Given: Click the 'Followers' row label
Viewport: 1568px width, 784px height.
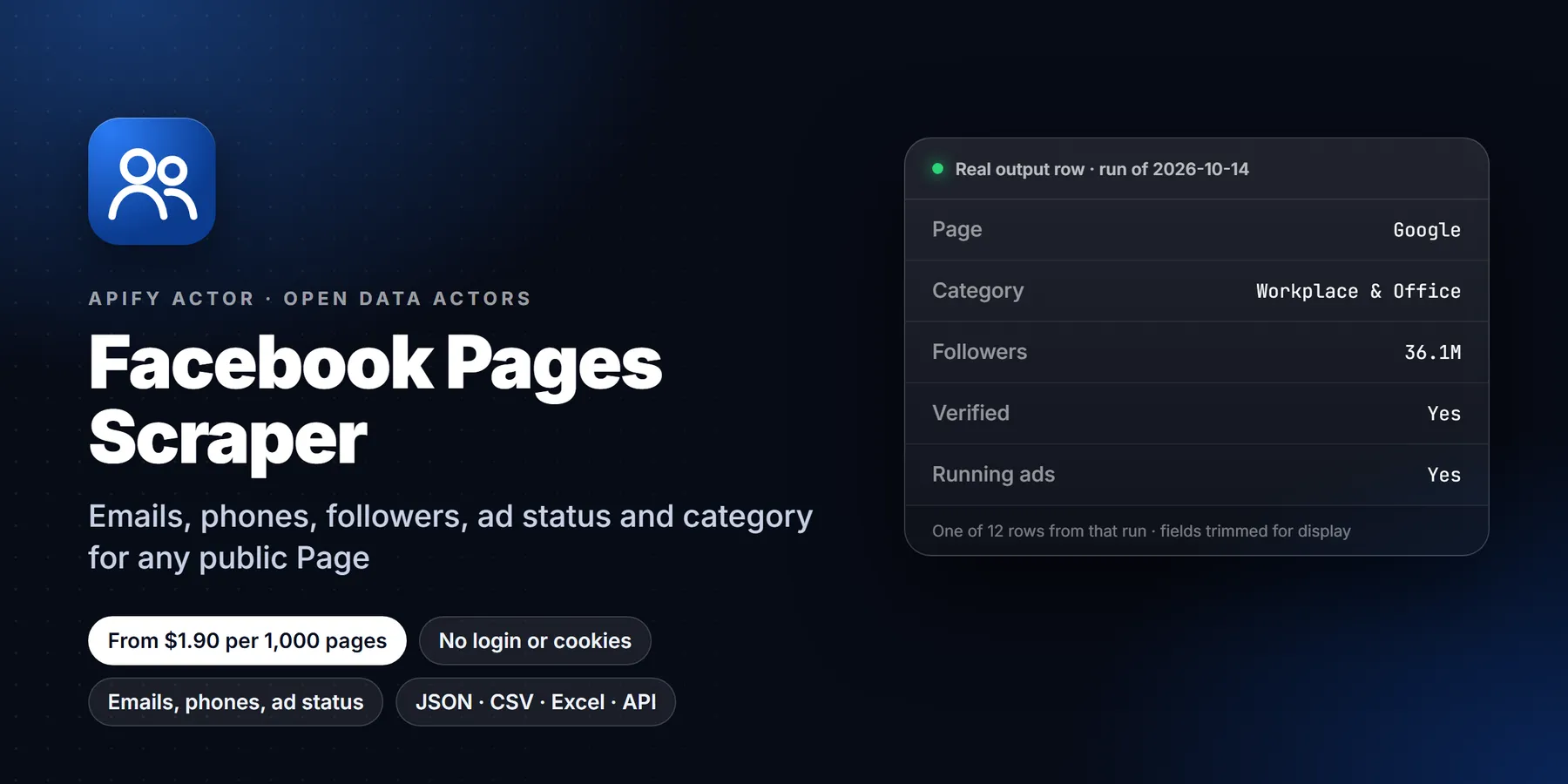Looking at the screenshot, I should point(979,352).
